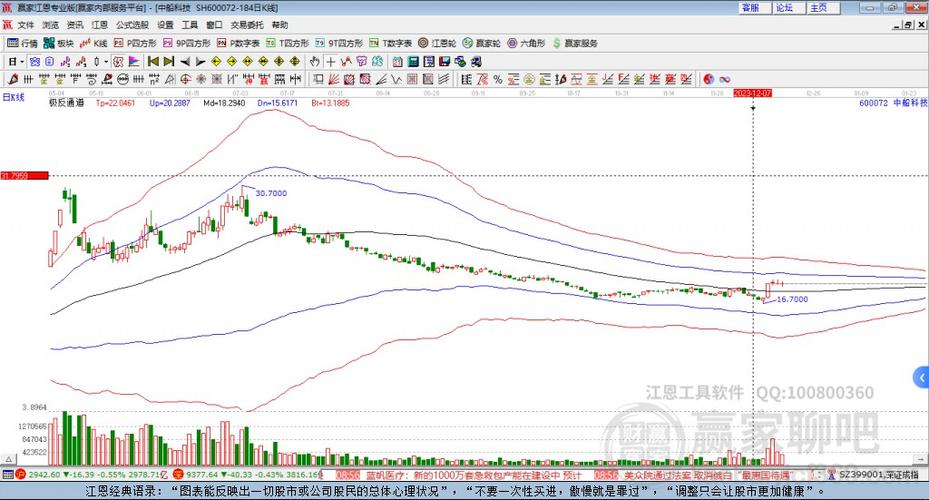The image size is (929, 500).
Task: Click the 主页 homepage button
Action: (823, 8)
